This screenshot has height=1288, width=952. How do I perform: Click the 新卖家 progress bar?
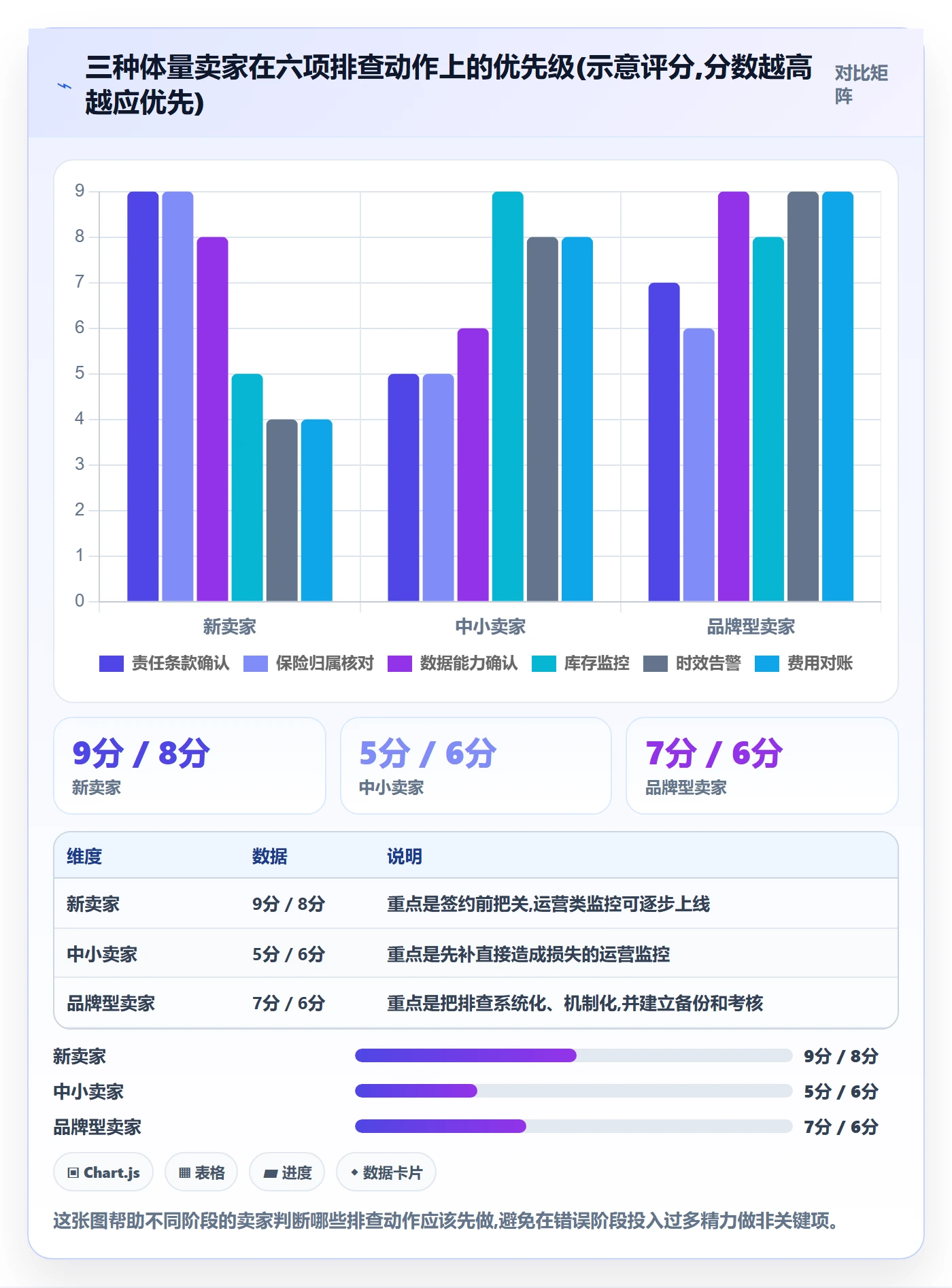coord(573,1055)
